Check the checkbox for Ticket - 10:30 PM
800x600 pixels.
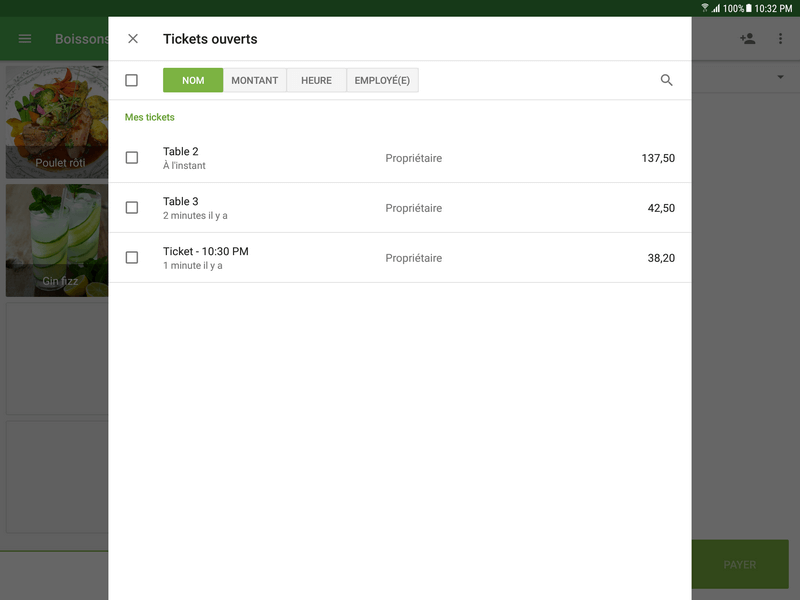point(131,257)
